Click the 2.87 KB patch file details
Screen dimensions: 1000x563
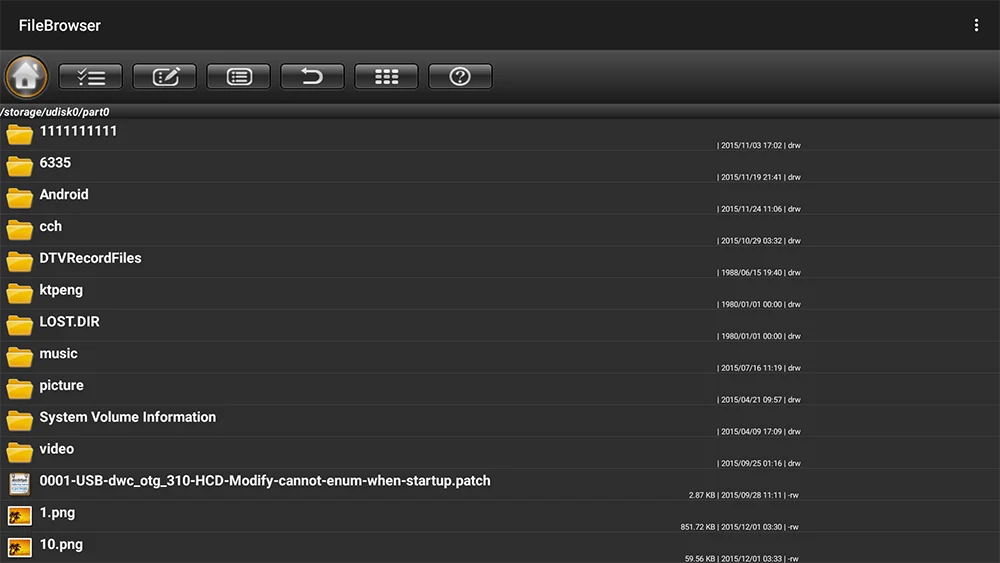click(744, 495)
